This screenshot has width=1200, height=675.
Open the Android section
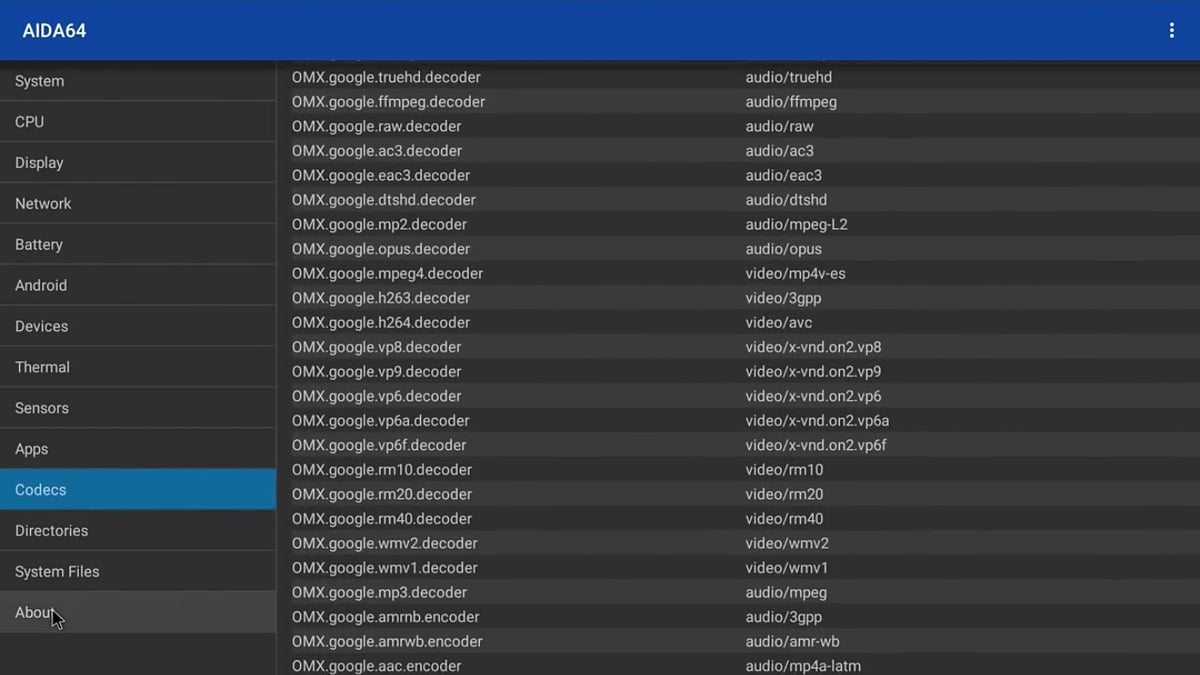coord(138,286)
